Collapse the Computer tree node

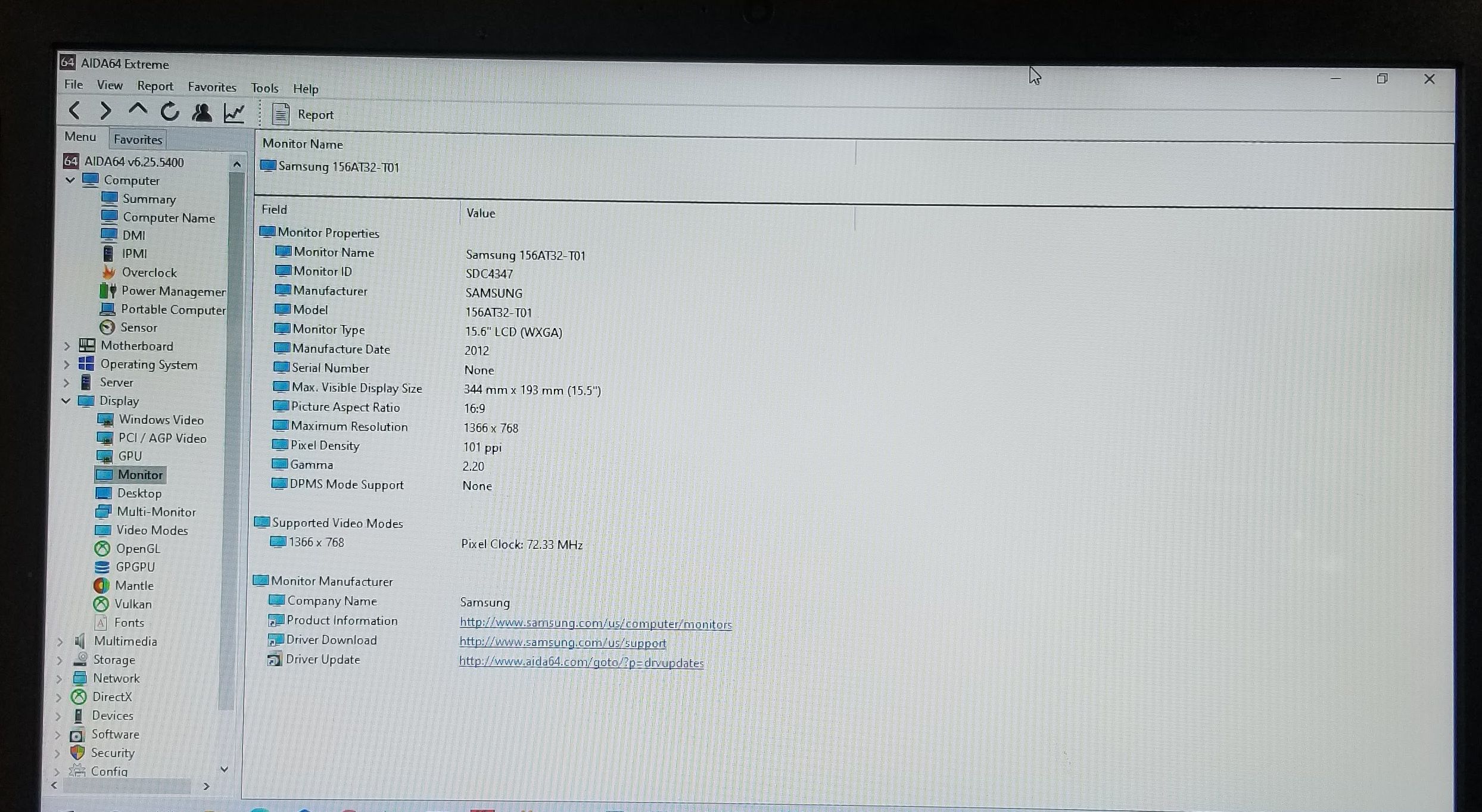point(70,180)
